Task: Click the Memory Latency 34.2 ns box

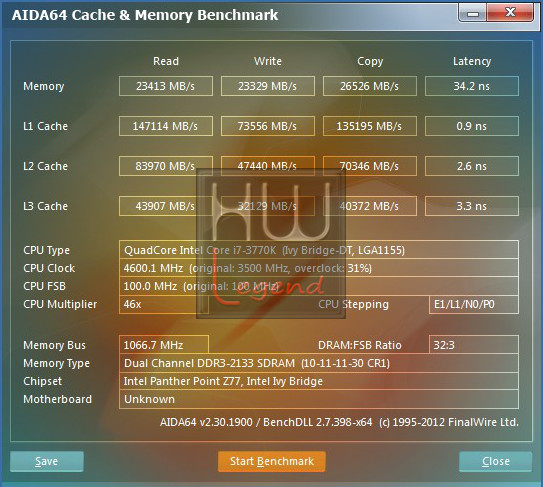Action: tap(472, 86)
